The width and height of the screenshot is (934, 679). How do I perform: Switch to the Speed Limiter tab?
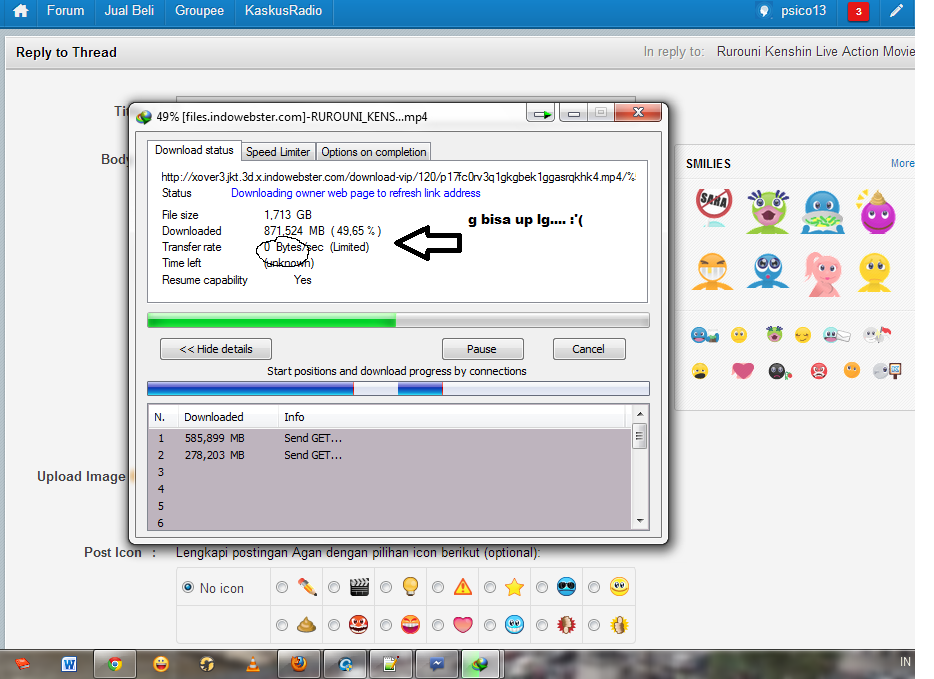pyautogui.click(x=278, y=152)
